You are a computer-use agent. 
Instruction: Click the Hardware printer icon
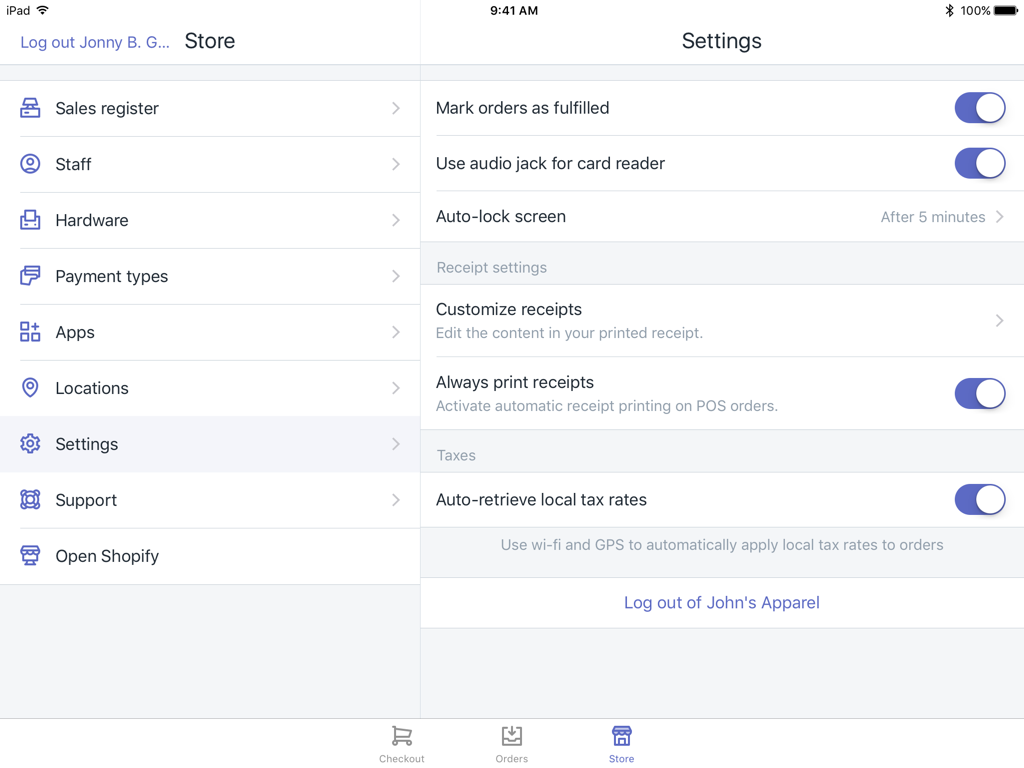point(30,220)
